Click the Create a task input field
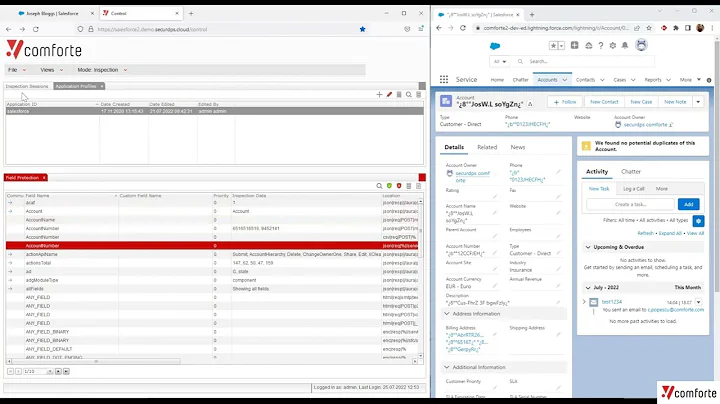This screenshot has height=404, width=720. (x=630, y=204)
